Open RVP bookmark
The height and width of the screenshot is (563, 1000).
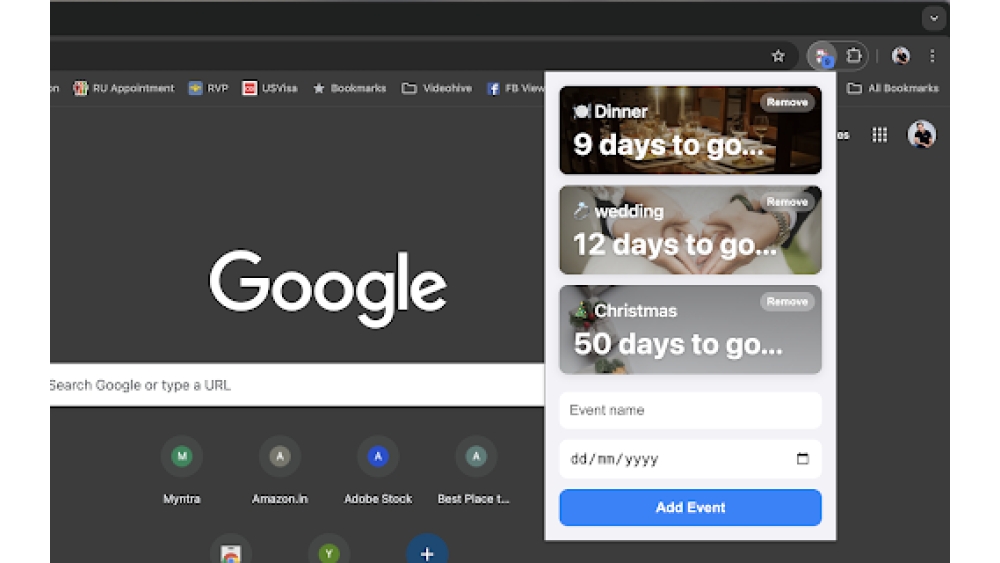coord(209,88)
